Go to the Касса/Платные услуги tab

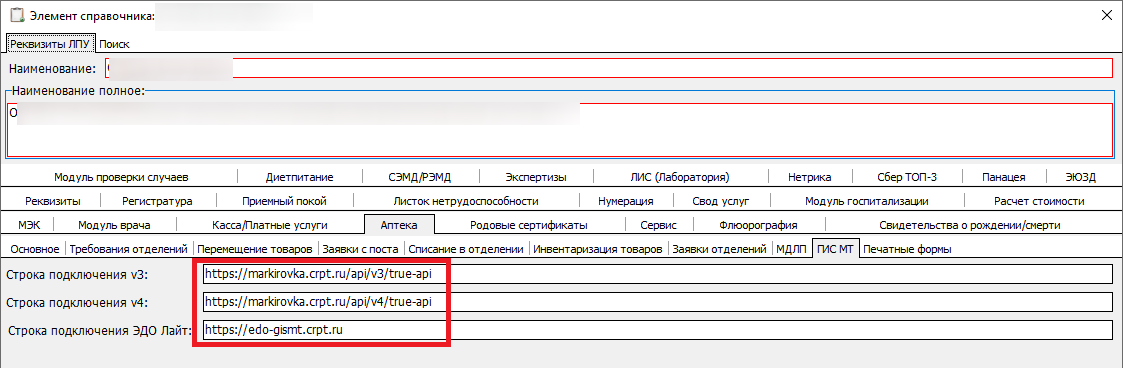pyautogui.click(x=269, y=225)
